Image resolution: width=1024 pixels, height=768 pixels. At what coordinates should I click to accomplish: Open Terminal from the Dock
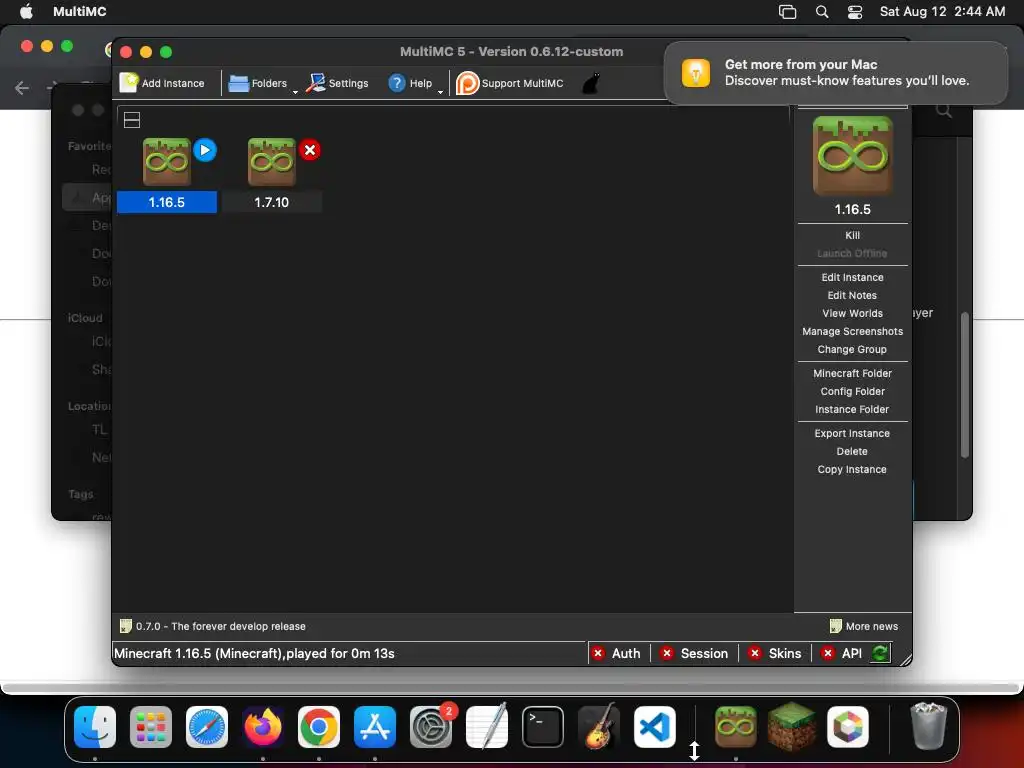543,727
